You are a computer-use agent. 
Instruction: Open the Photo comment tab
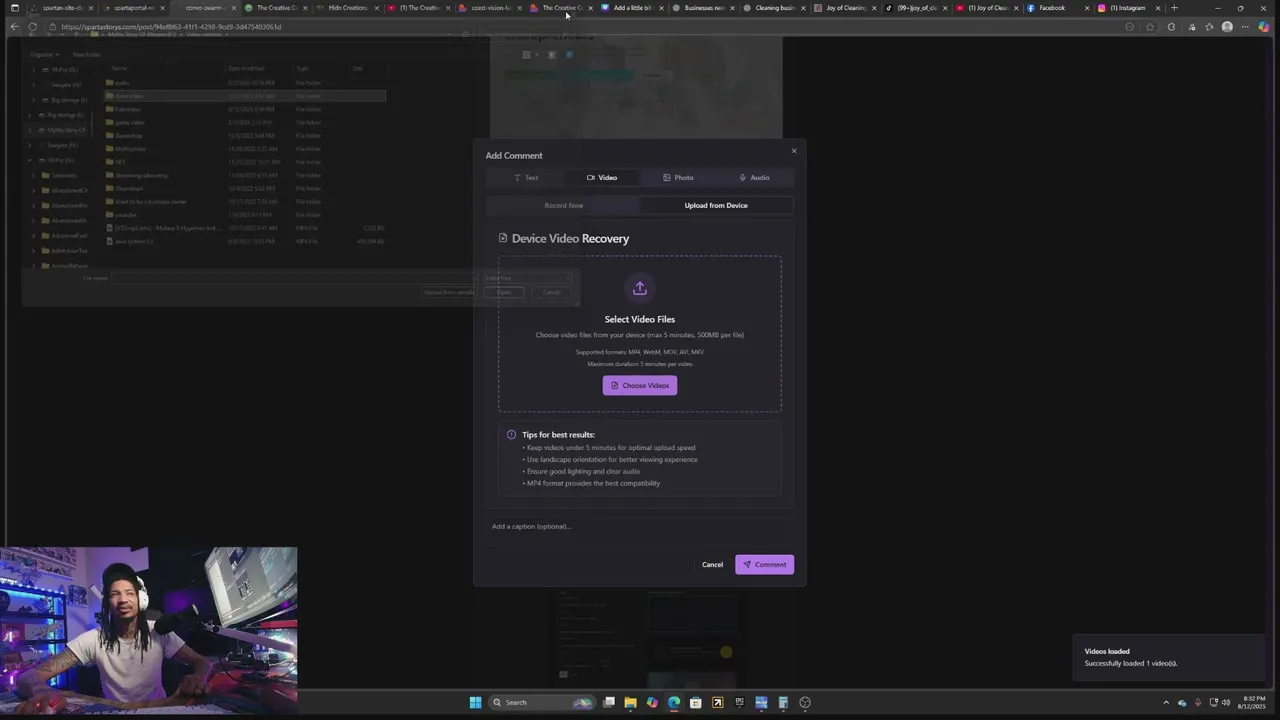(x=678, y=178)
